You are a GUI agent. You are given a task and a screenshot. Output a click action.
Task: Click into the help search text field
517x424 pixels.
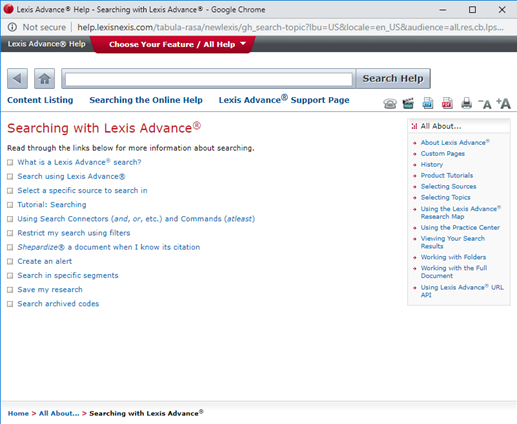tap(209, 79)
